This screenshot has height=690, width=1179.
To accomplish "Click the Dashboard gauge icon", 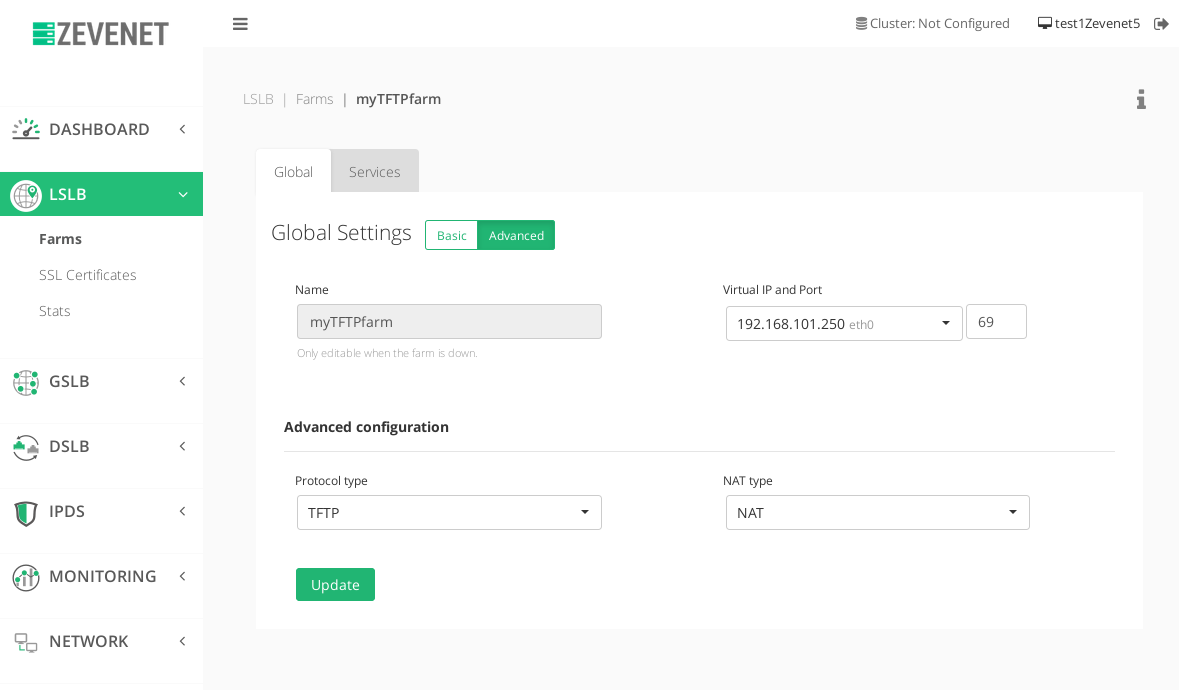I will coord(26,129).
